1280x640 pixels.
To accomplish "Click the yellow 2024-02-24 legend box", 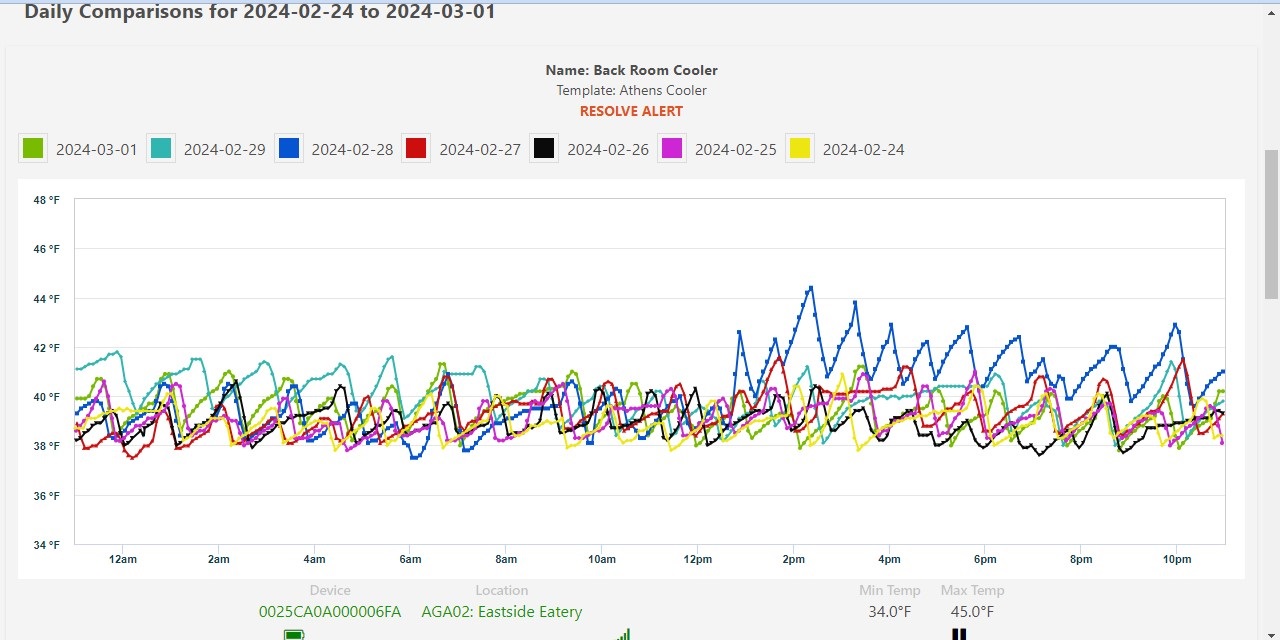I will pos(800,149).
